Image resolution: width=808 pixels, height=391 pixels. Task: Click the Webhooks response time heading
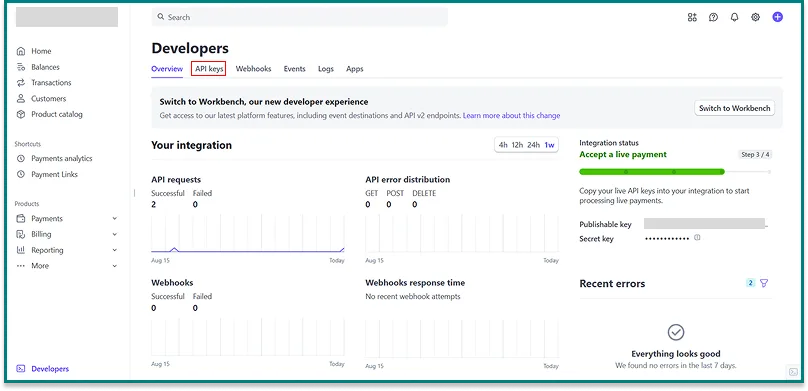(415, 283)
